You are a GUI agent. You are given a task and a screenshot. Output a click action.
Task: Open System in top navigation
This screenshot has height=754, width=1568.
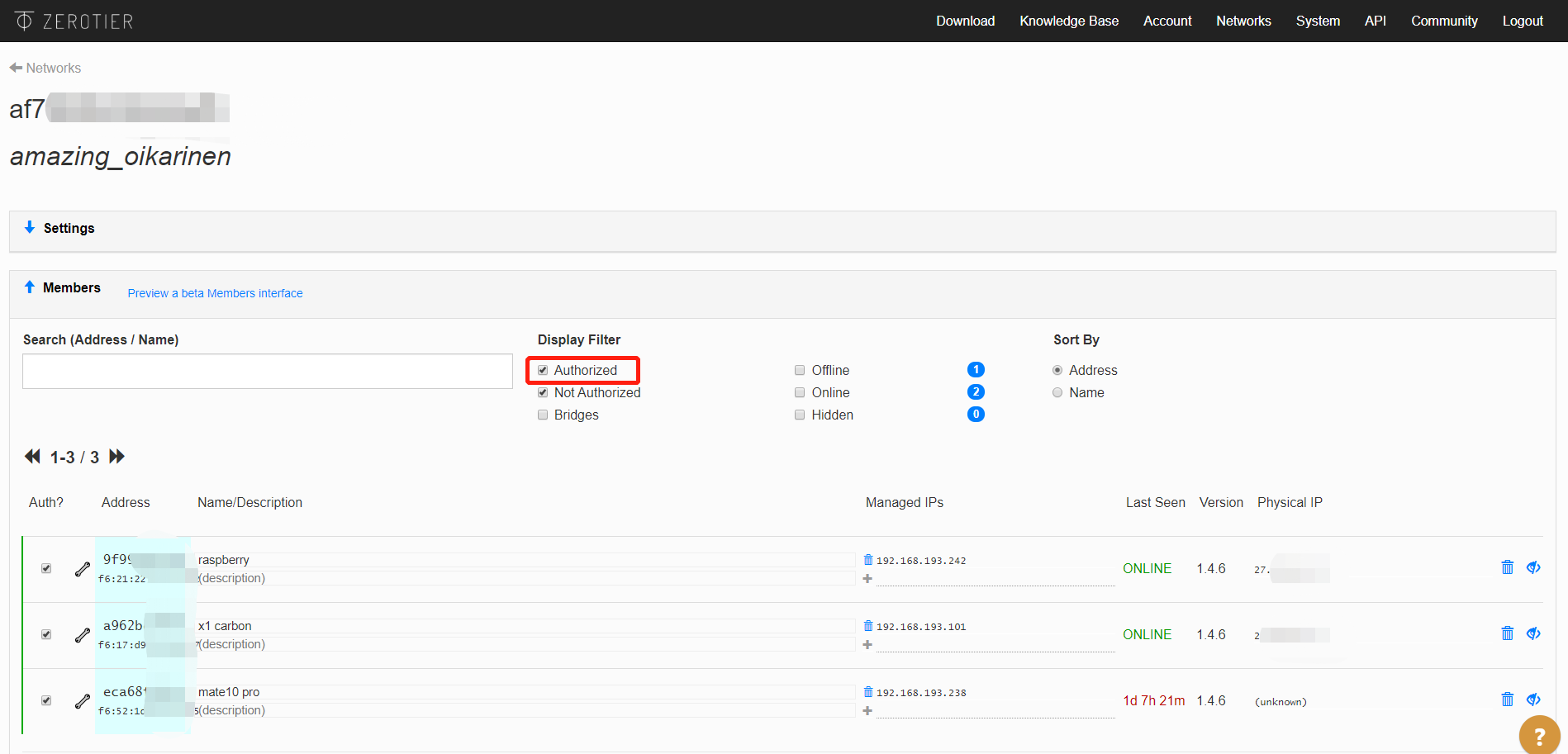click(1318, 21)
